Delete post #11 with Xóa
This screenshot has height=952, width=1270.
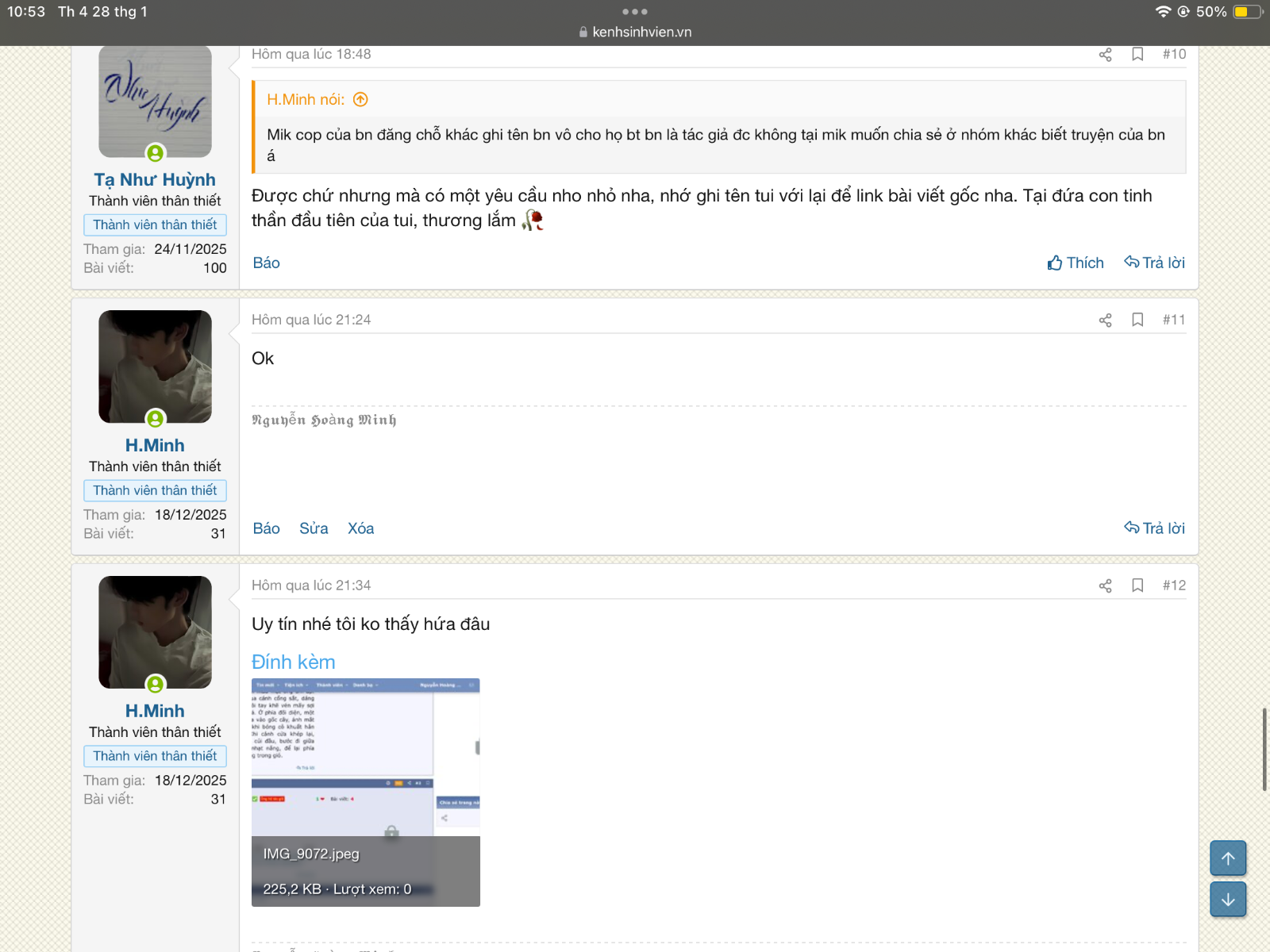360,528
